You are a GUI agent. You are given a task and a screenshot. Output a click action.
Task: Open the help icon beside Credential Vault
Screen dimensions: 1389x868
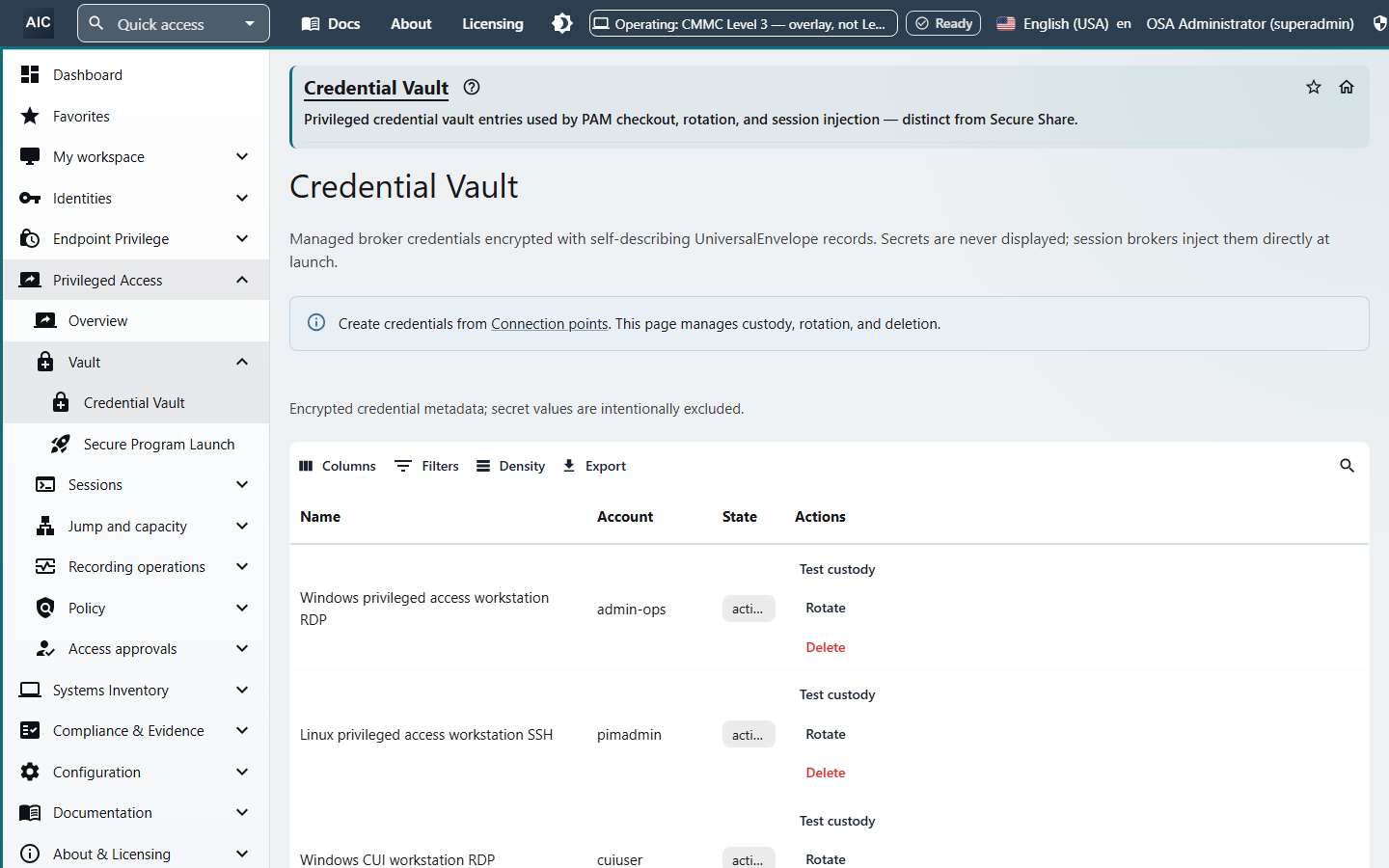tap(472, 87)
